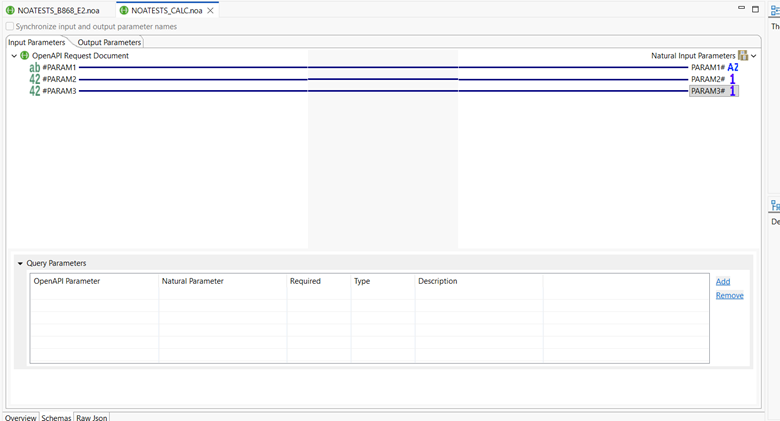Click the Natural Input Parameters icon
This screenshot has height=421, width=780.
tap(743, 55)
